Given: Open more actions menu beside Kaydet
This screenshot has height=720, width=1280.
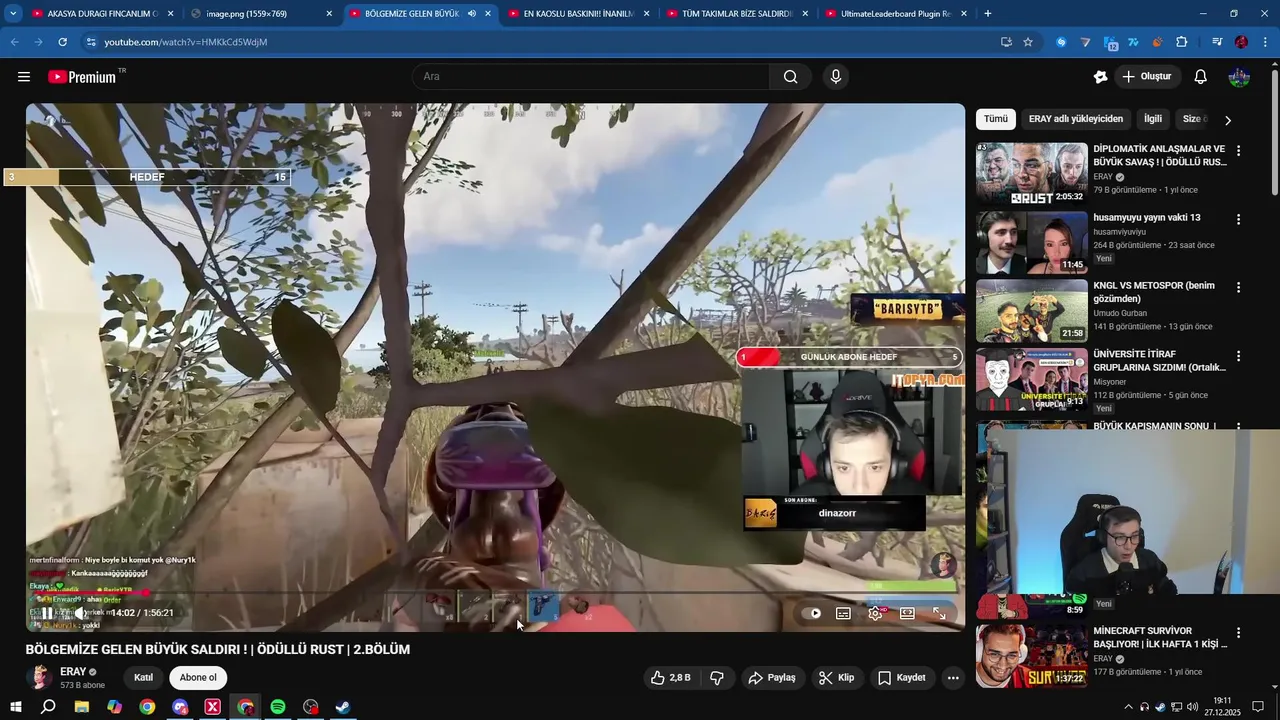Looking at the screenshot, I should (x=953, y=678).
